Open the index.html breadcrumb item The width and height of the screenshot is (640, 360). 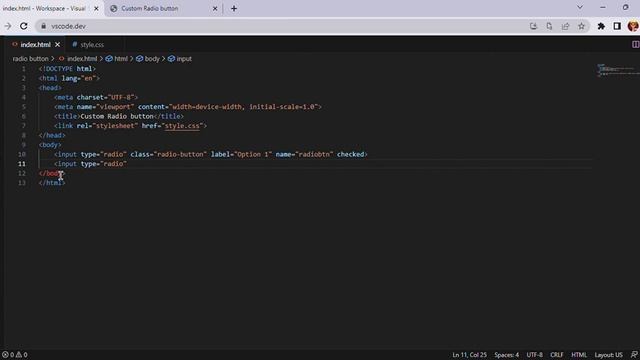78,59
